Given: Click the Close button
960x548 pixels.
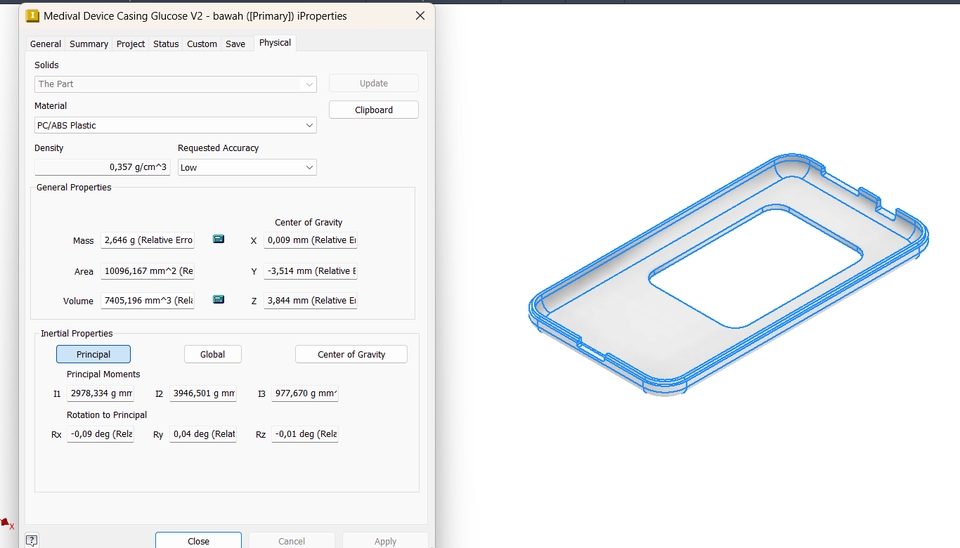Looking at the screenshot, I should pos(198,541).
